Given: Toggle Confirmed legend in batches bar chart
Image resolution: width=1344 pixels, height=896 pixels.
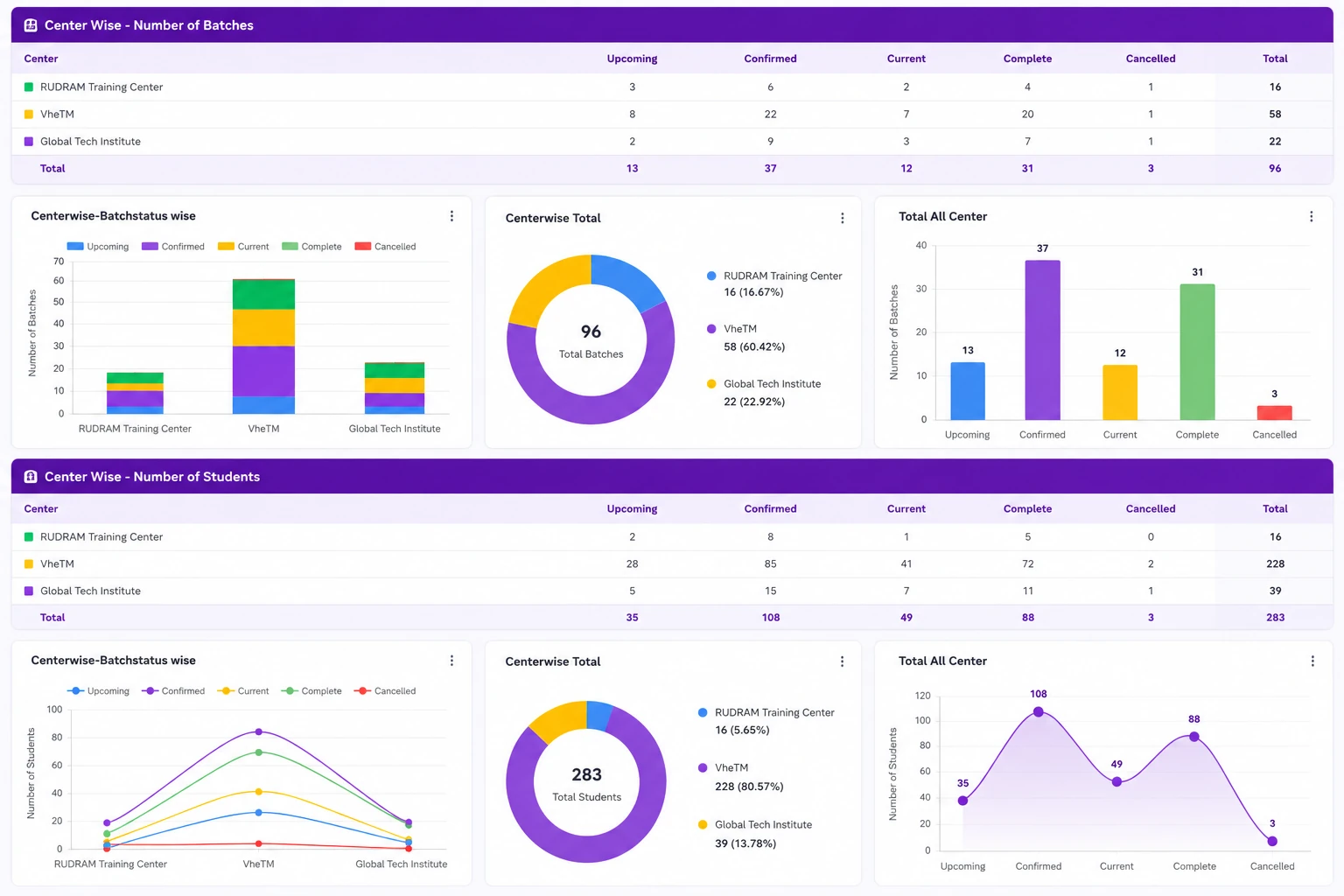Looking at the screenshot, I should coord(173,247).
